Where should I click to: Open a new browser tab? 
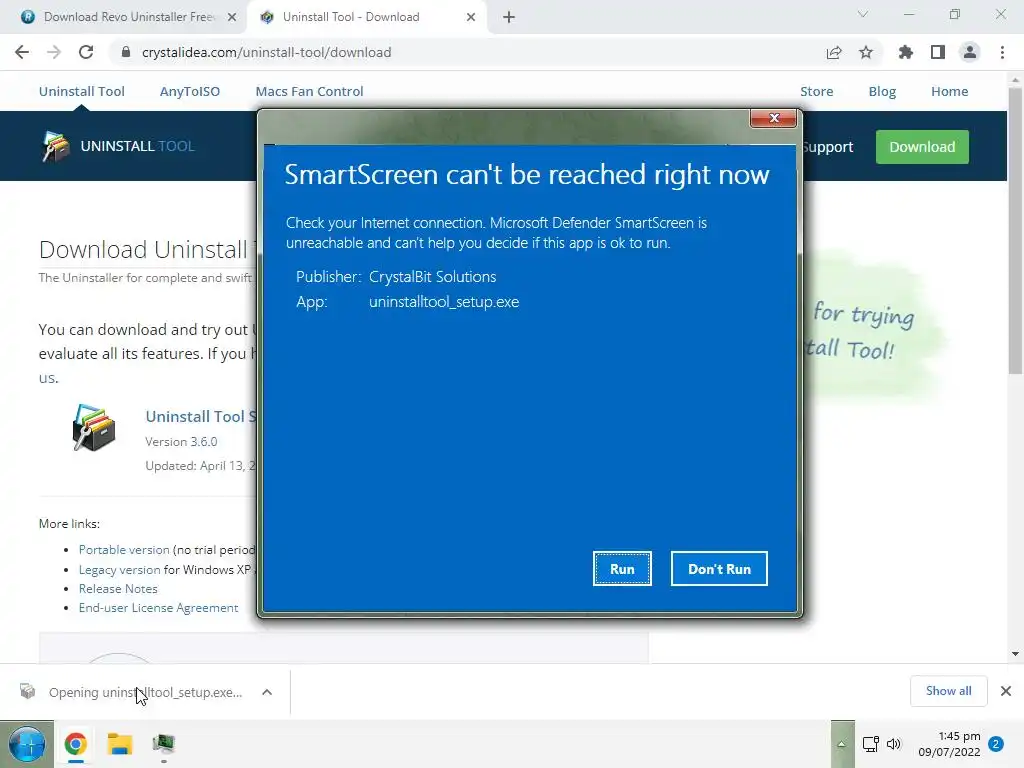click(509, 17)
